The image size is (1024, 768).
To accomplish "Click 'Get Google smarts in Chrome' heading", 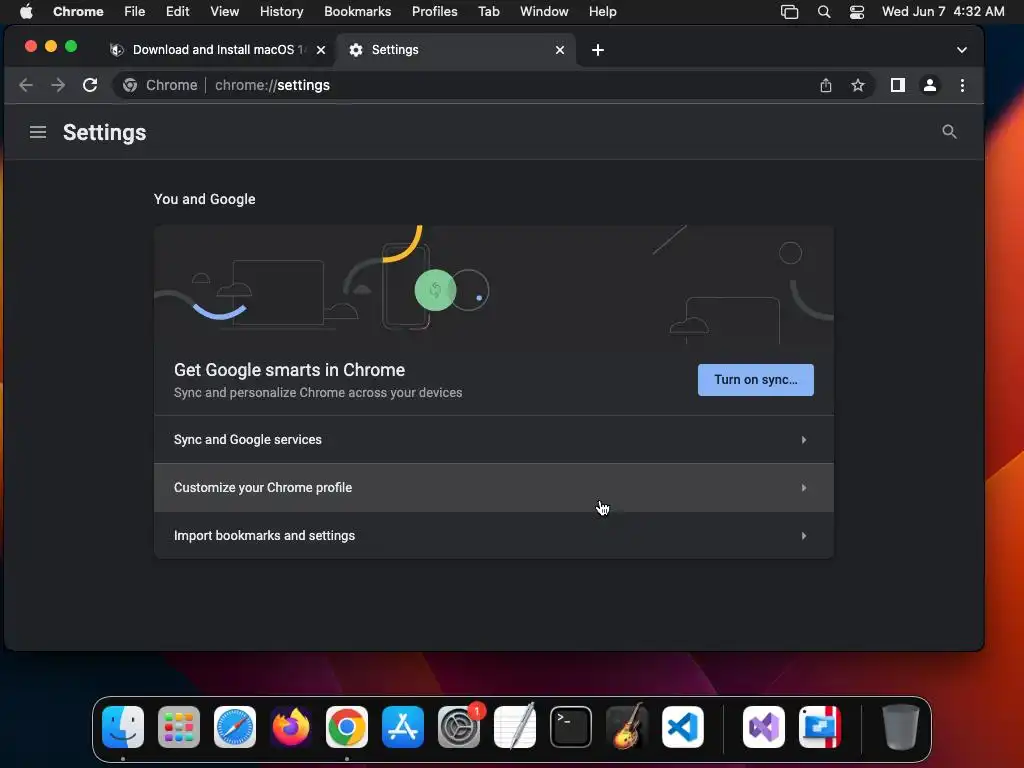I will (289, 370).
